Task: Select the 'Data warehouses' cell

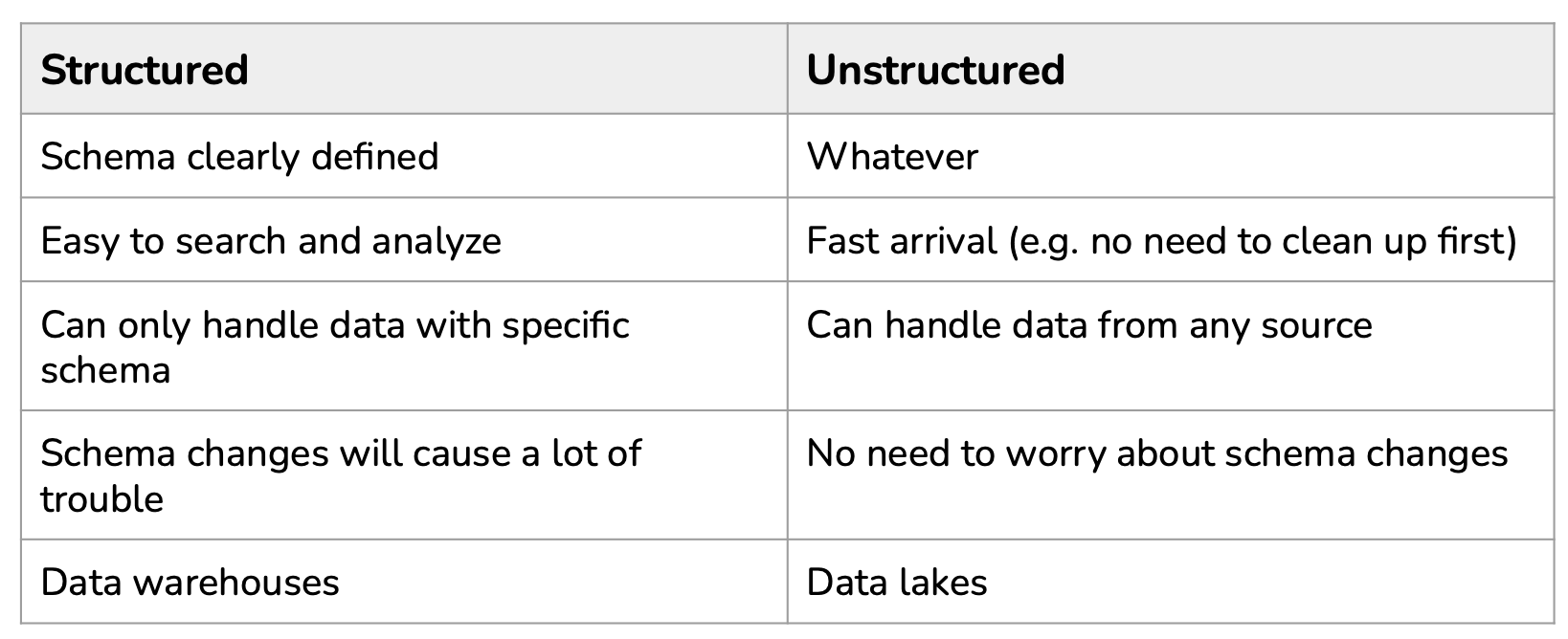Action: [x=404, y=582]
